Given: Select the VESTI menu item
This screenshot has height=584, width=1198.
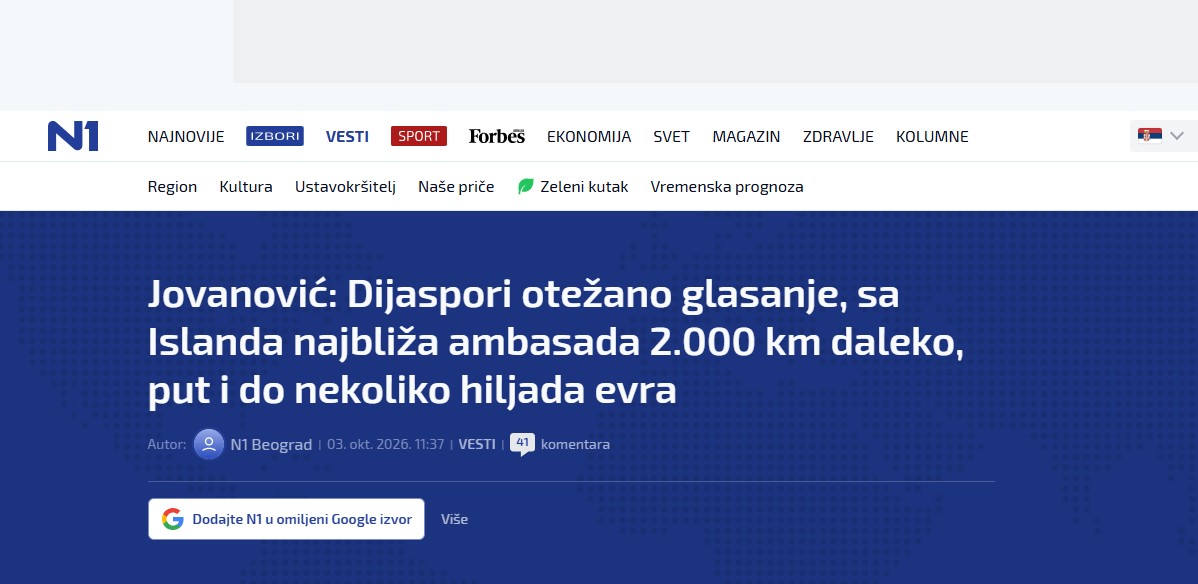Looking at the screenshot, I should click(347, 136).
